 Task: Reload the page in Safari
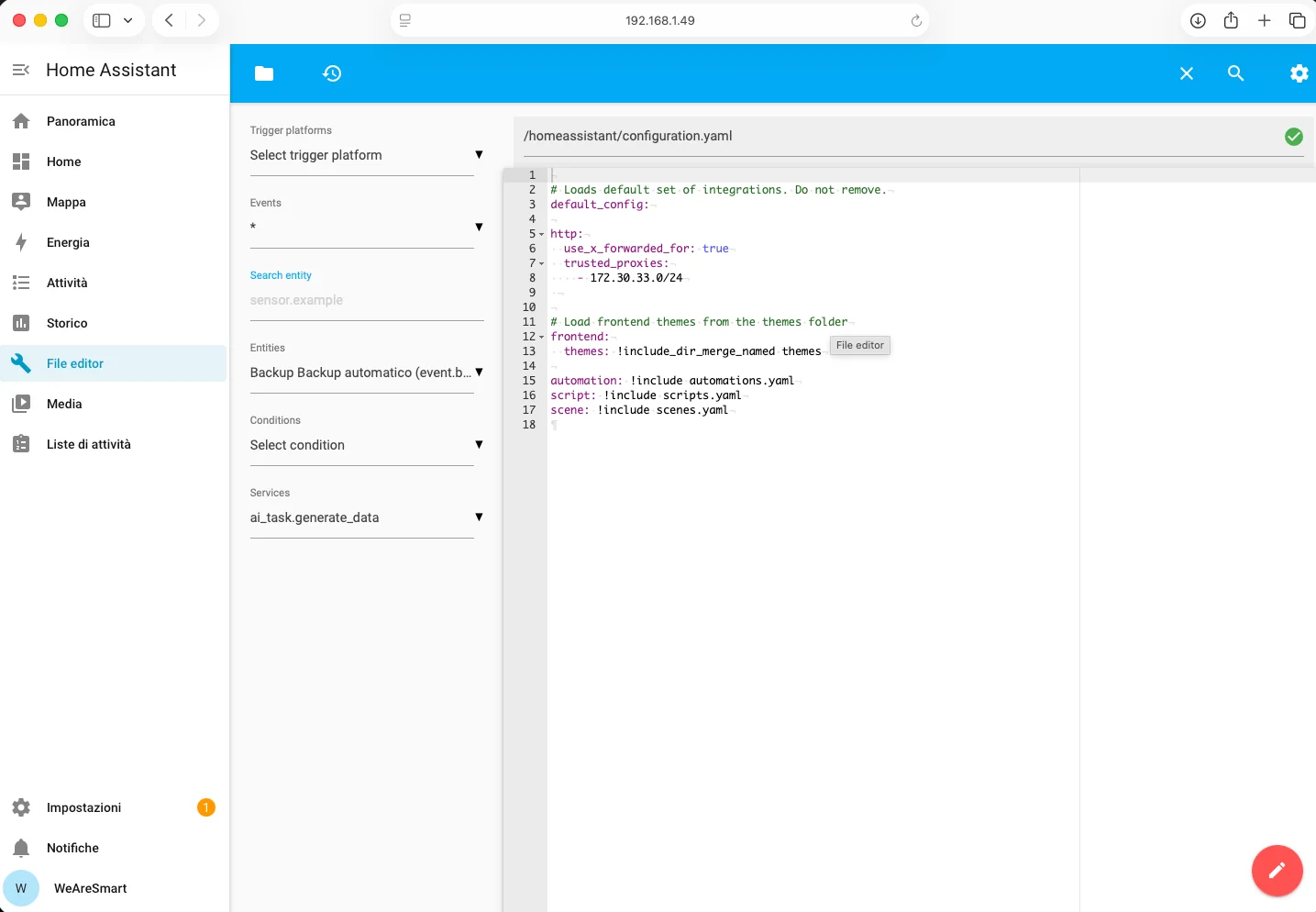(916, 21)
